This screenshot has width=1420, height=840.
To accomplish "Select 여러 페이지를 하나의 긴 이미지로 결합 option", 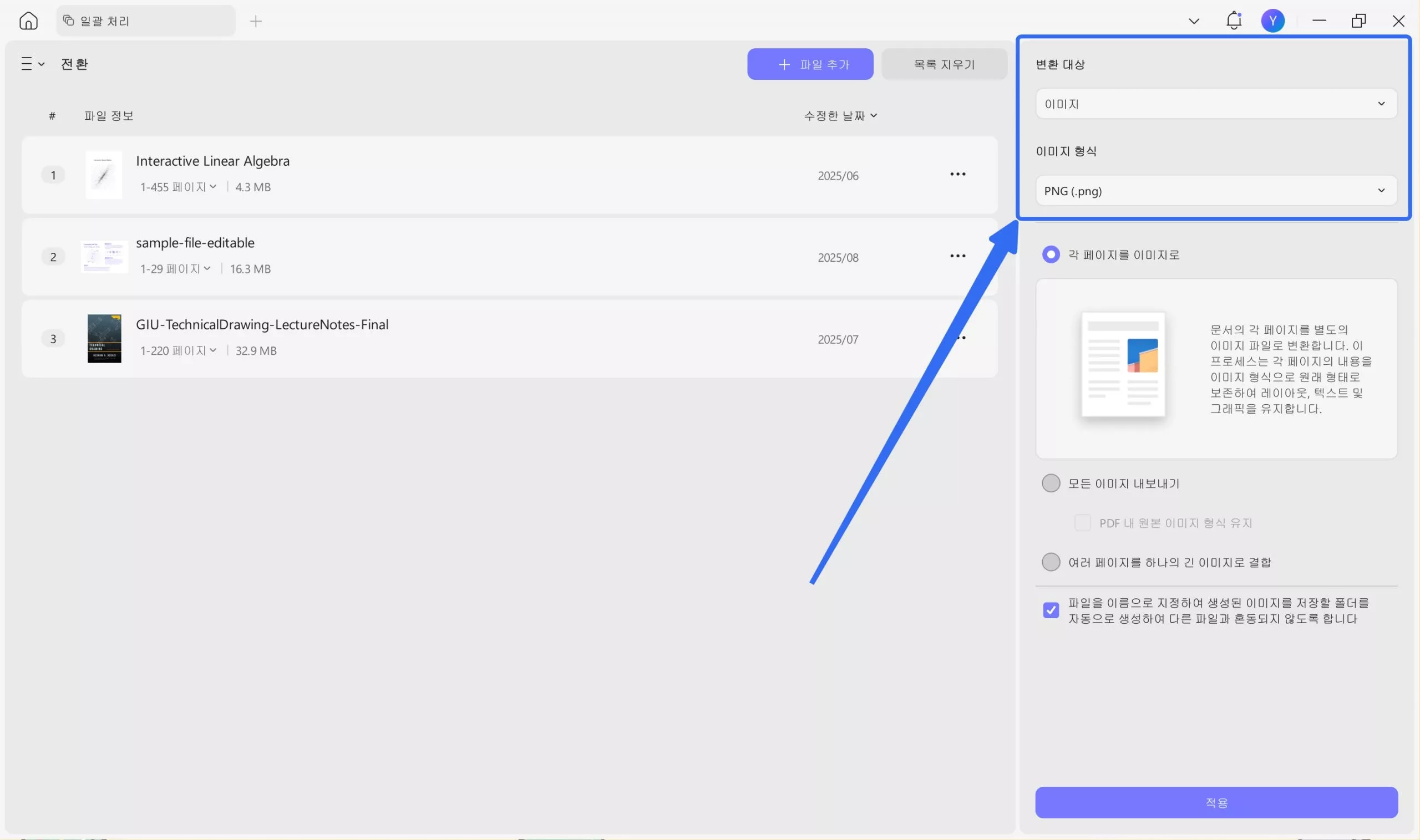I will click(x=1051, y=562).
